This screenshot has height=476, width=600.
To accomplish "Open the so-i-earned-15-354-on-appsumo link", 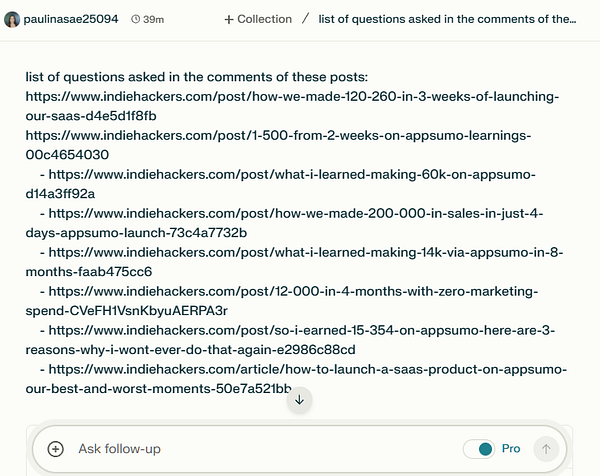I will 300,330.
